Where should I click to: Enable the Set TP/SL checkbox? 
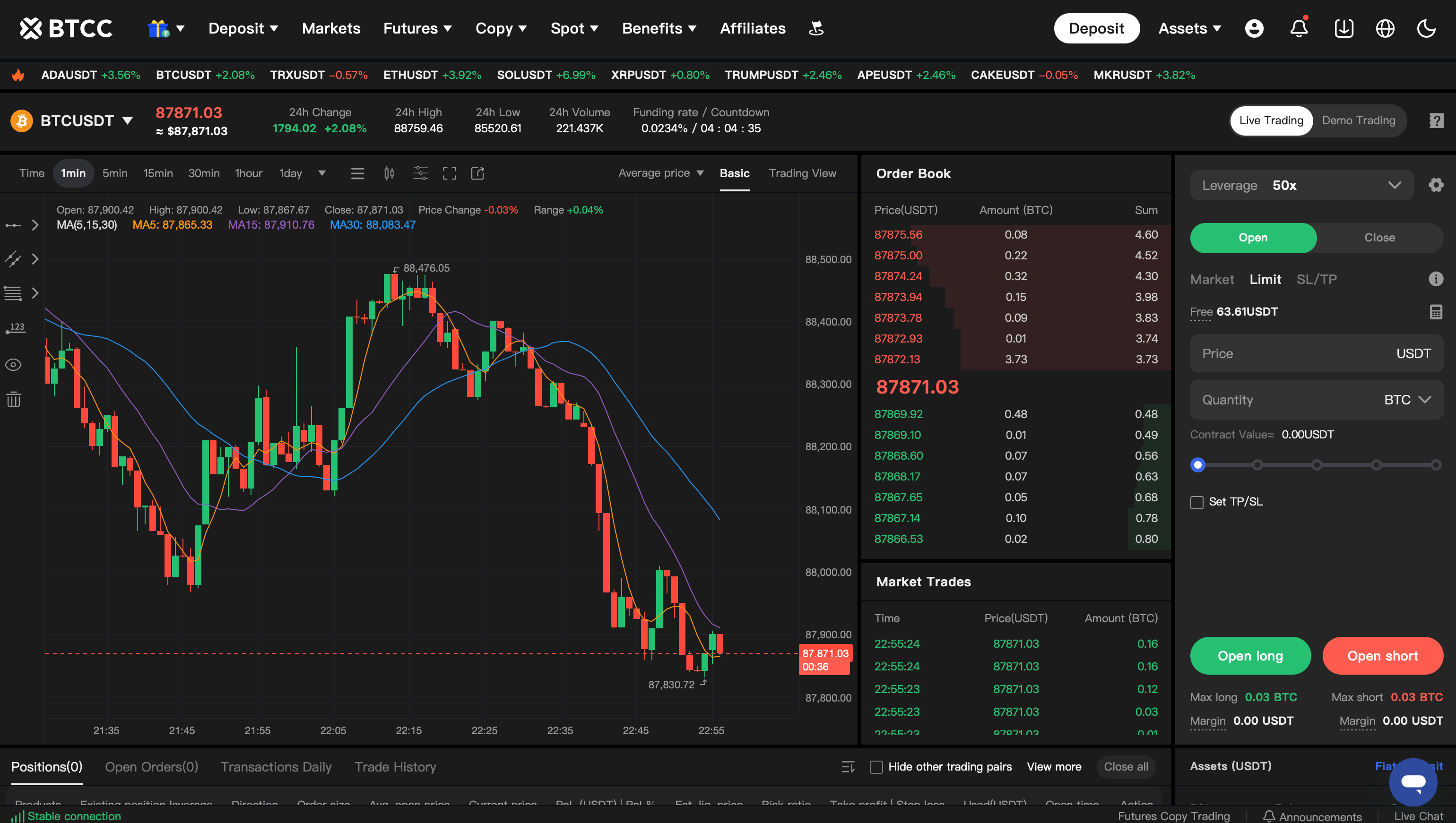point(1196,502)
